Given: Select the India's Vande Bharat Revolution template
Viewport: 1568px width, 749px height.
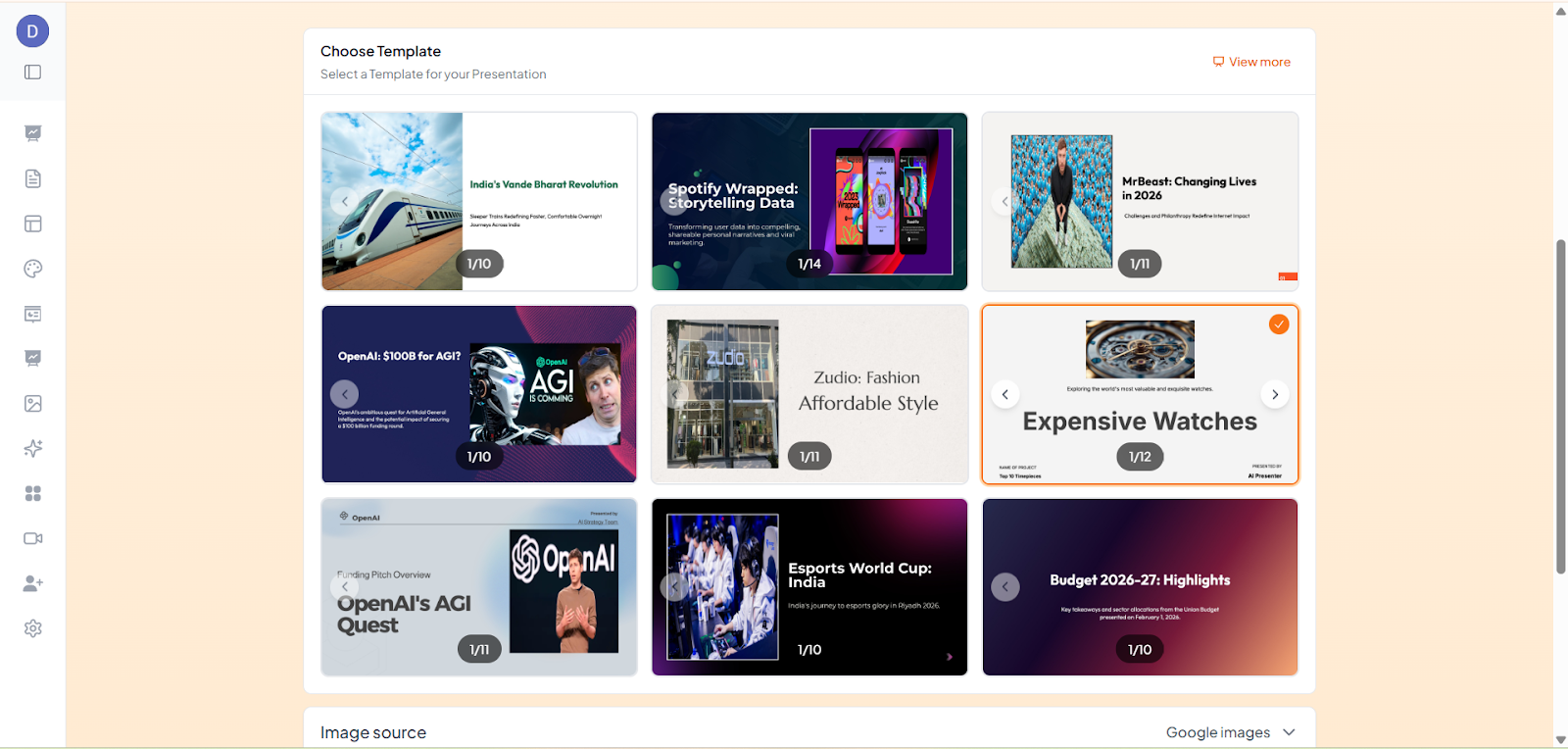Looking at the screenshot, I should coord(479,201).
